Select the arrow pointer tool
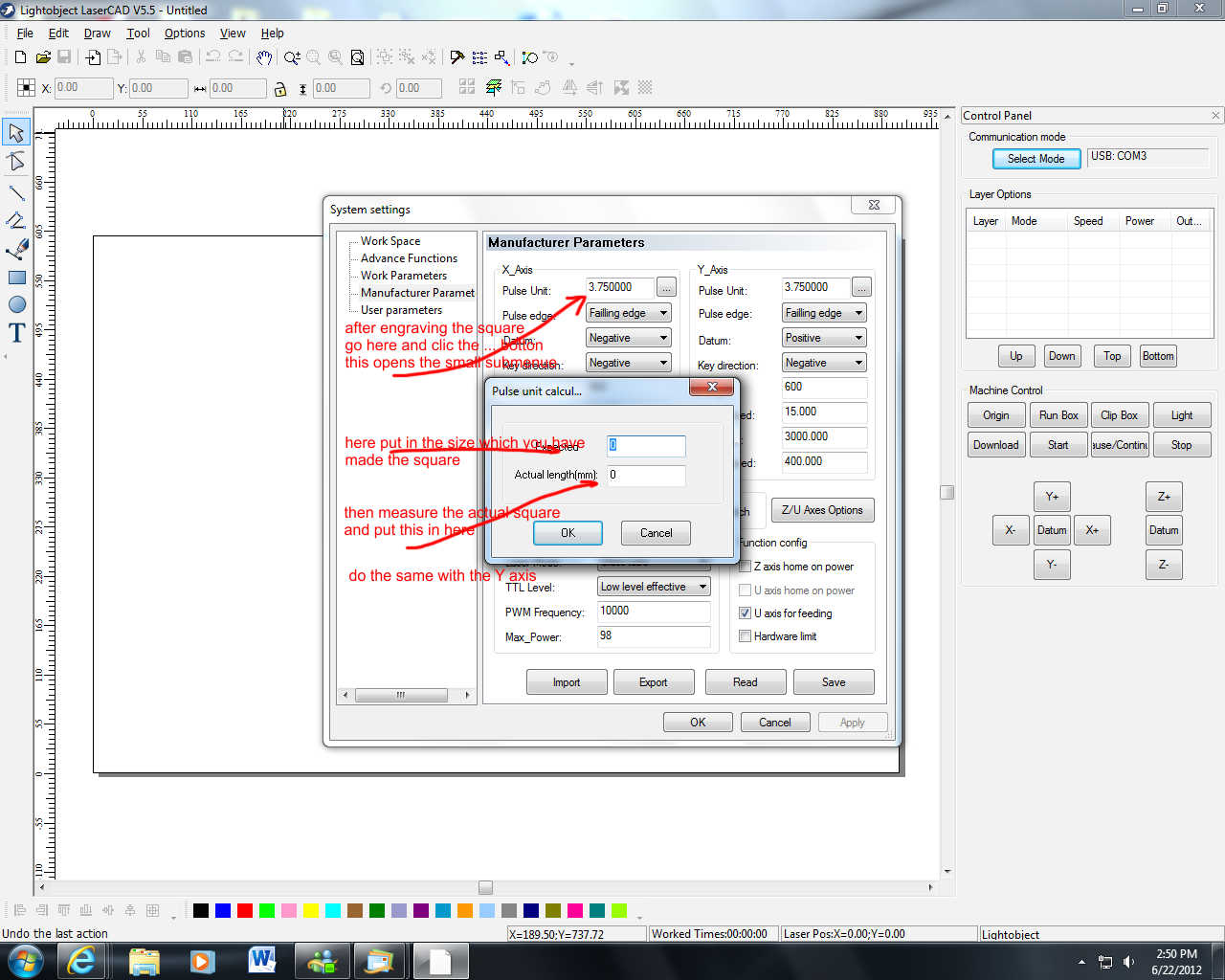 coord(16,132)
